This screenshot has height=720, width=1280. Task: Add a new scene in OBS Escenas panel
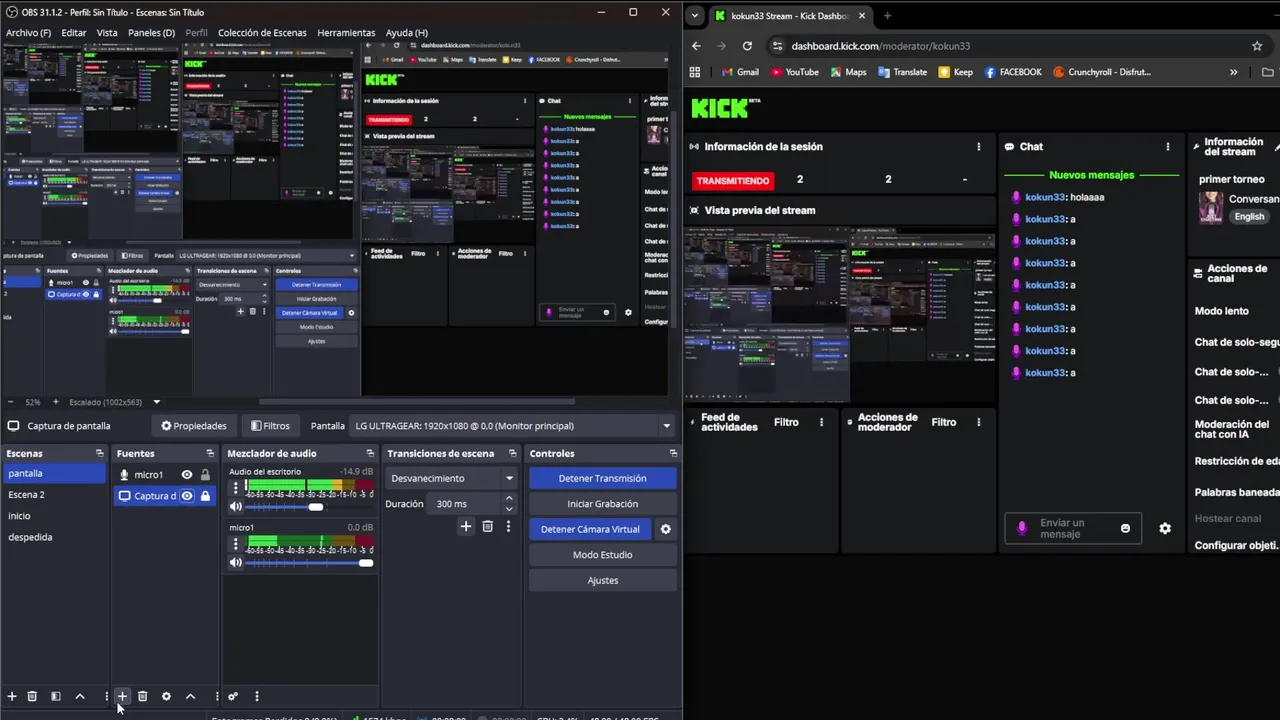(x=12, y=696)
